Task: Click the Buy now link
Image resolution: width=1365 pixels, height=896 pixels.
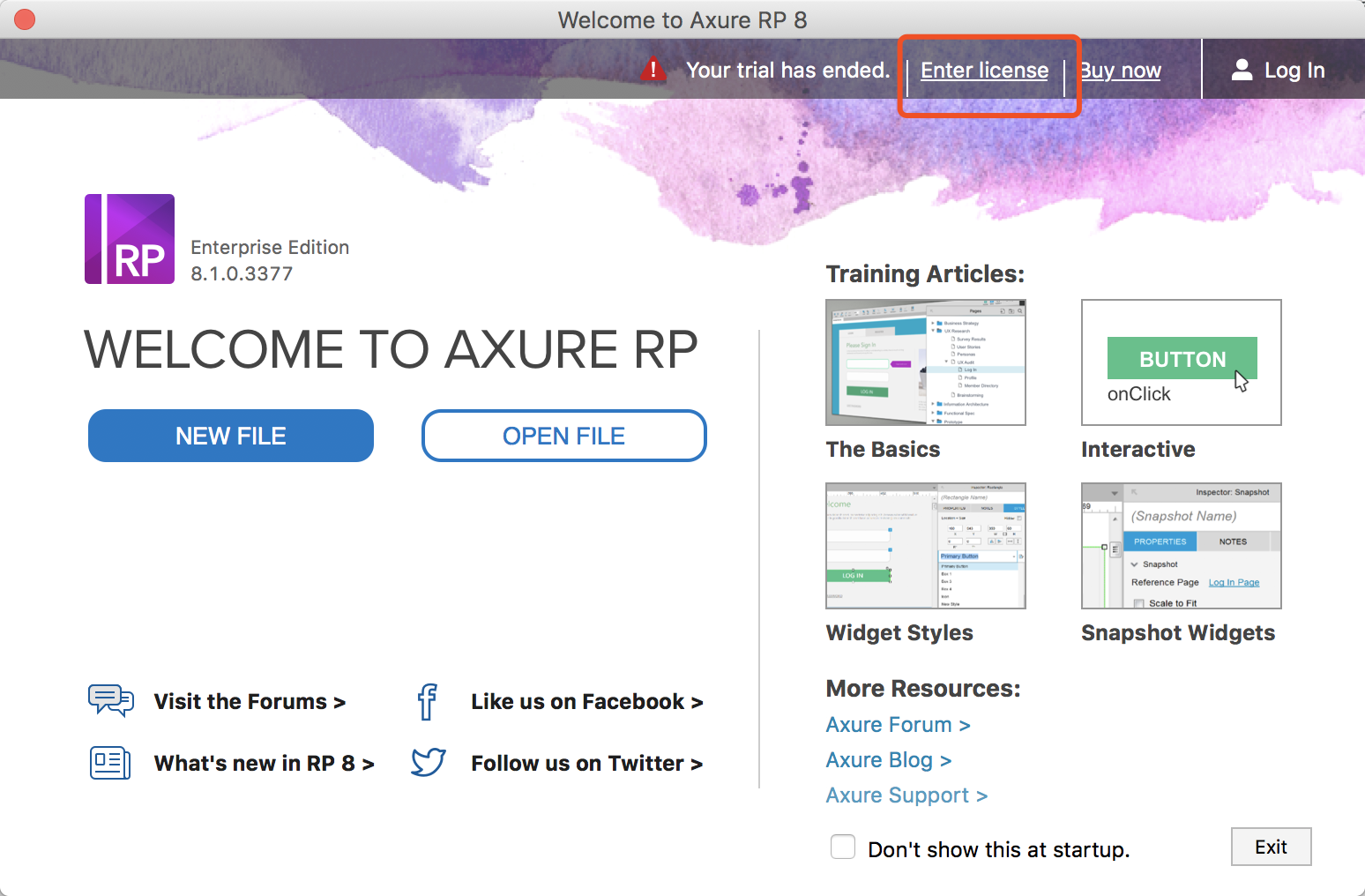Action: [1120, 71]
